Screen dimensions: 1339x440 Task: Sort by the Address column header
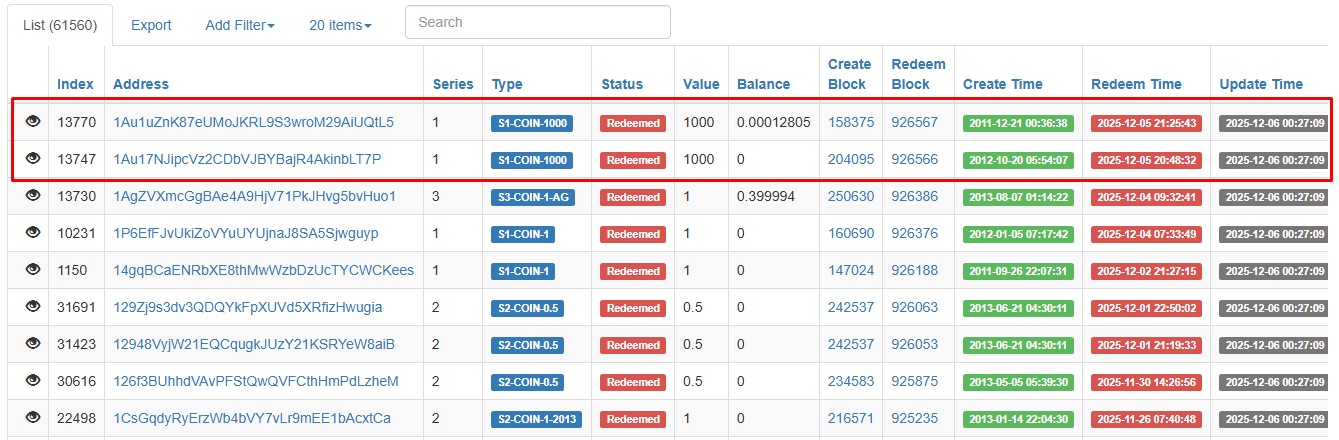tap(141, 84)
